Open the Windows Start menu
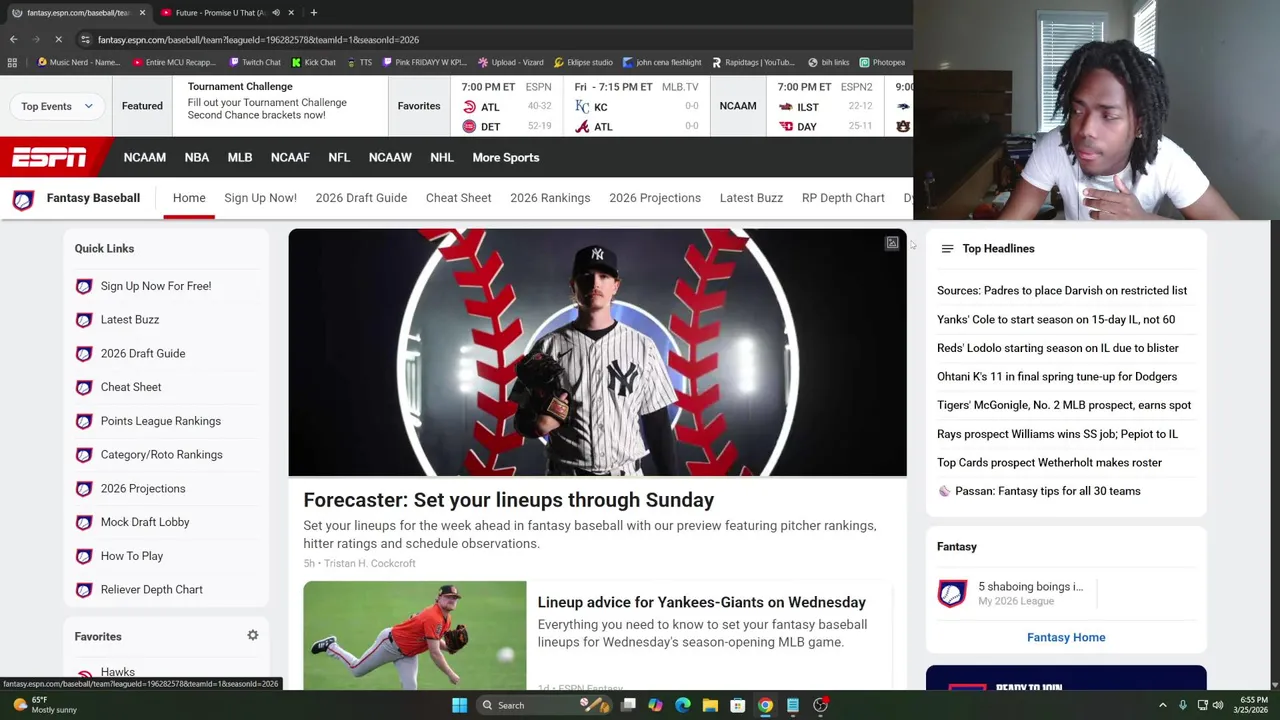This screenshot has width=1280, height=720. coord(459,705)
